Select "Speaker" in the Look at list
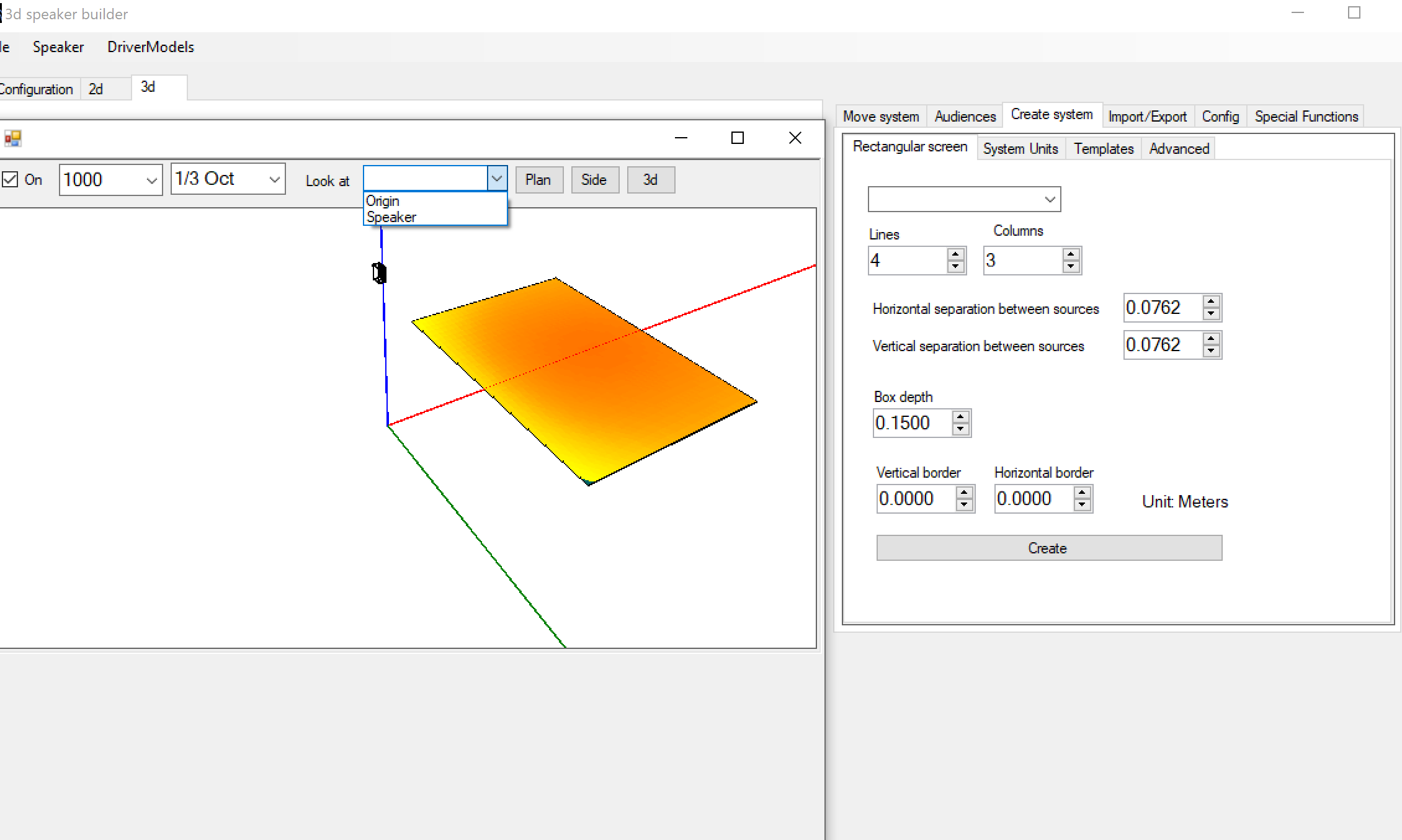This screenshot has height=840, width=1402. point(391,217)
